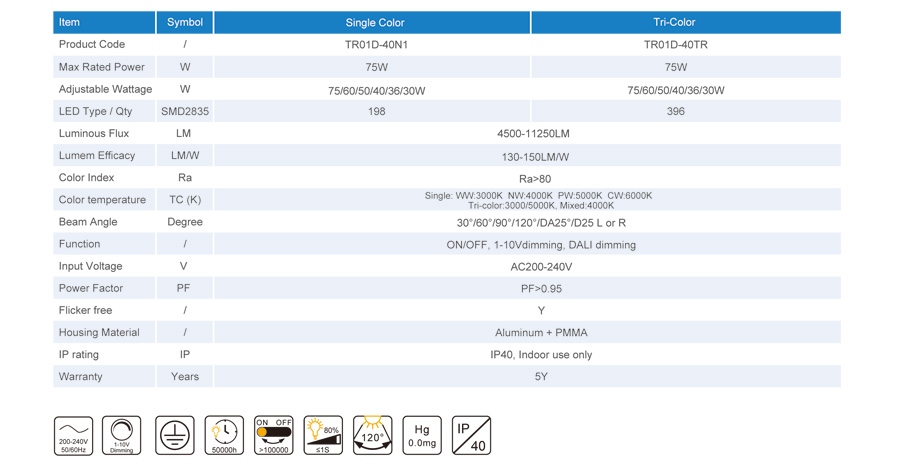The image size is (900, 474).
Task: Click the 1-10V Dimming icon
Action: [x=122, y=436]
